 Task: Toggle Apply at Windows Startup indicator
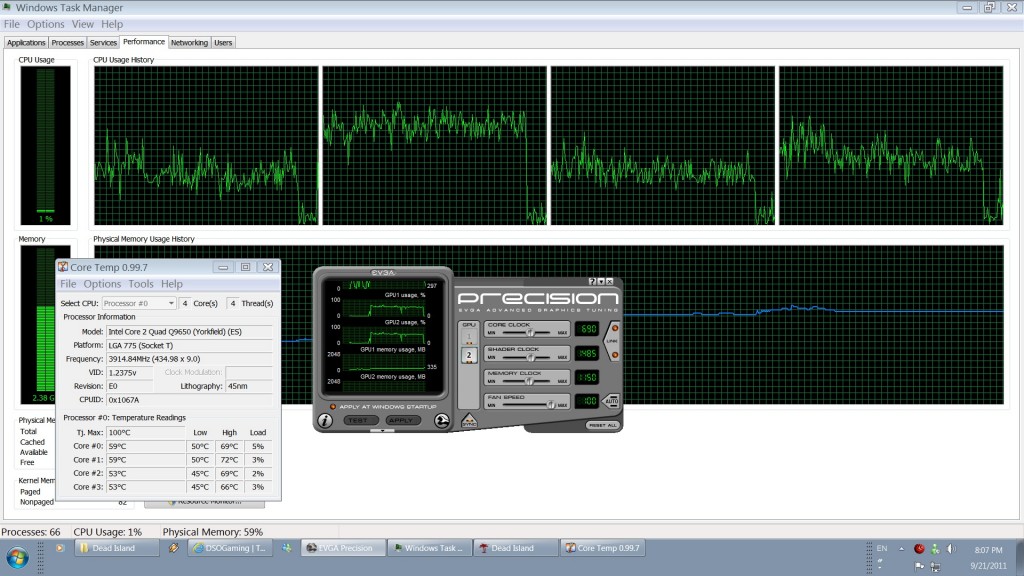[x=333, y=407]
